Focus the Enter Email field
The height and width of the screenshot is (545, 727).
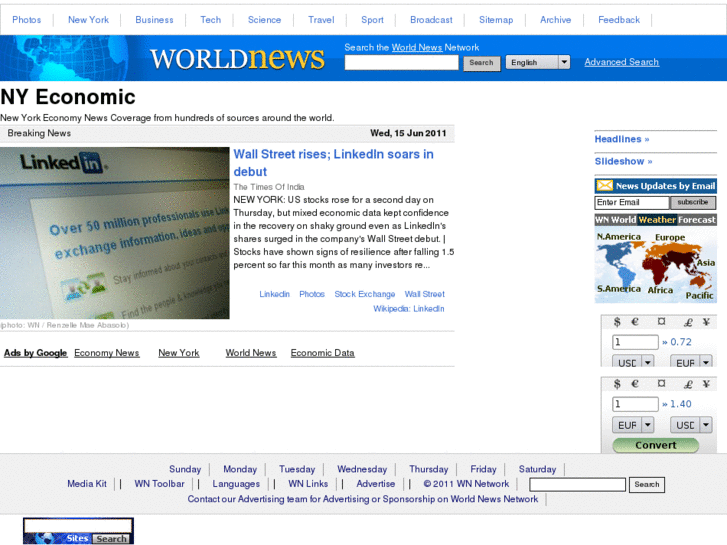click(631, 203)
